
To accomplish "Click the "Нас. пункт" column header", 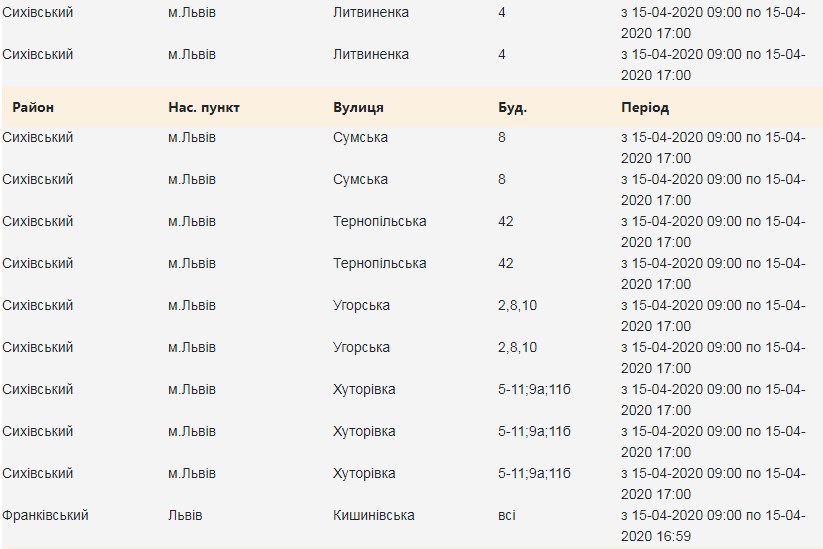I will [x=204, y=107].
